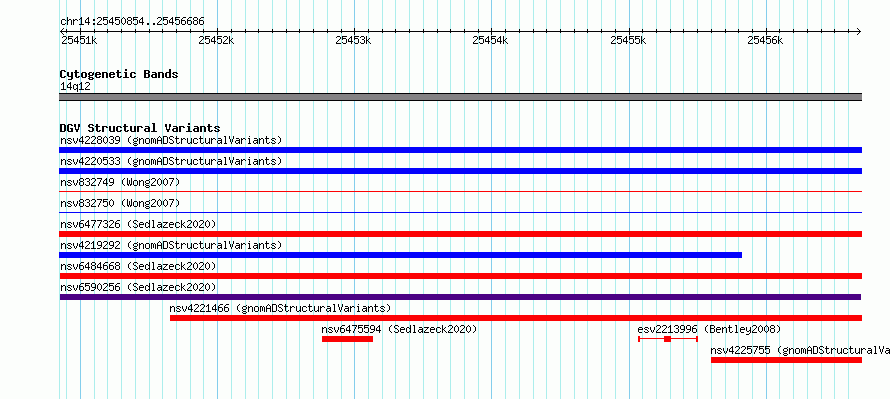The width and height of the screenshot is (890, 399).
Task: Click the red bar under nsv4221466
Action: [516, 318]
